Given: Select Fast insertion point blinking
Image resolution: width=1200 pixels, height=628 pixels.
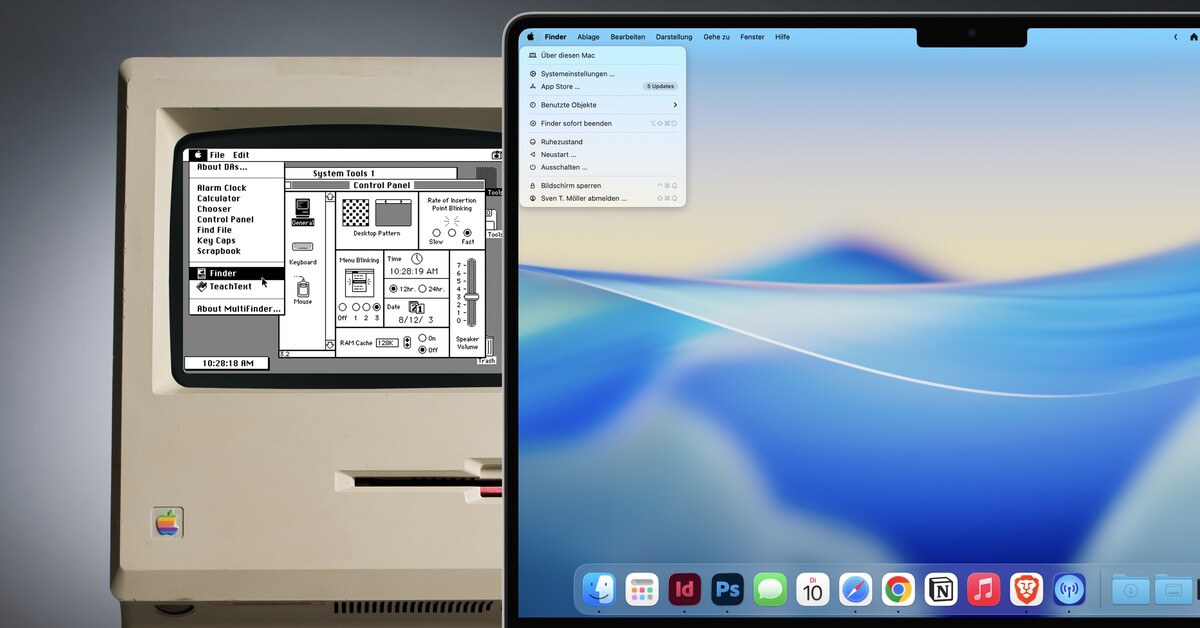Looking at the screenshot, I should 467,233.
